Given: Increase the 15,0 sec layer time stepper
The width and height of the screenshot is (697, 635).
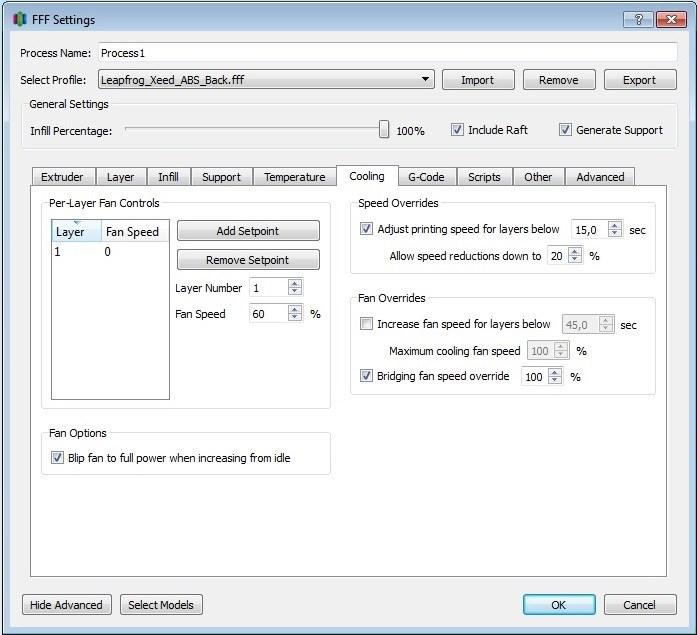Looking at the screenshot, I should 615,225.
